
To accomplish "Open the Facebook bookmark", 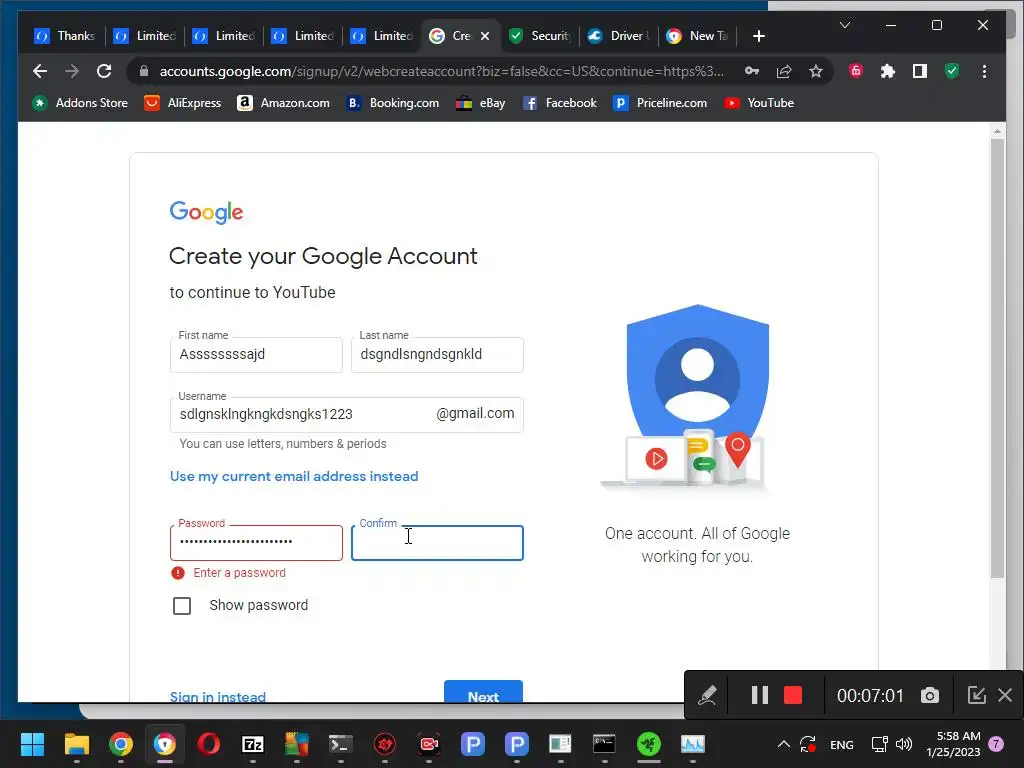I will 560,103.
